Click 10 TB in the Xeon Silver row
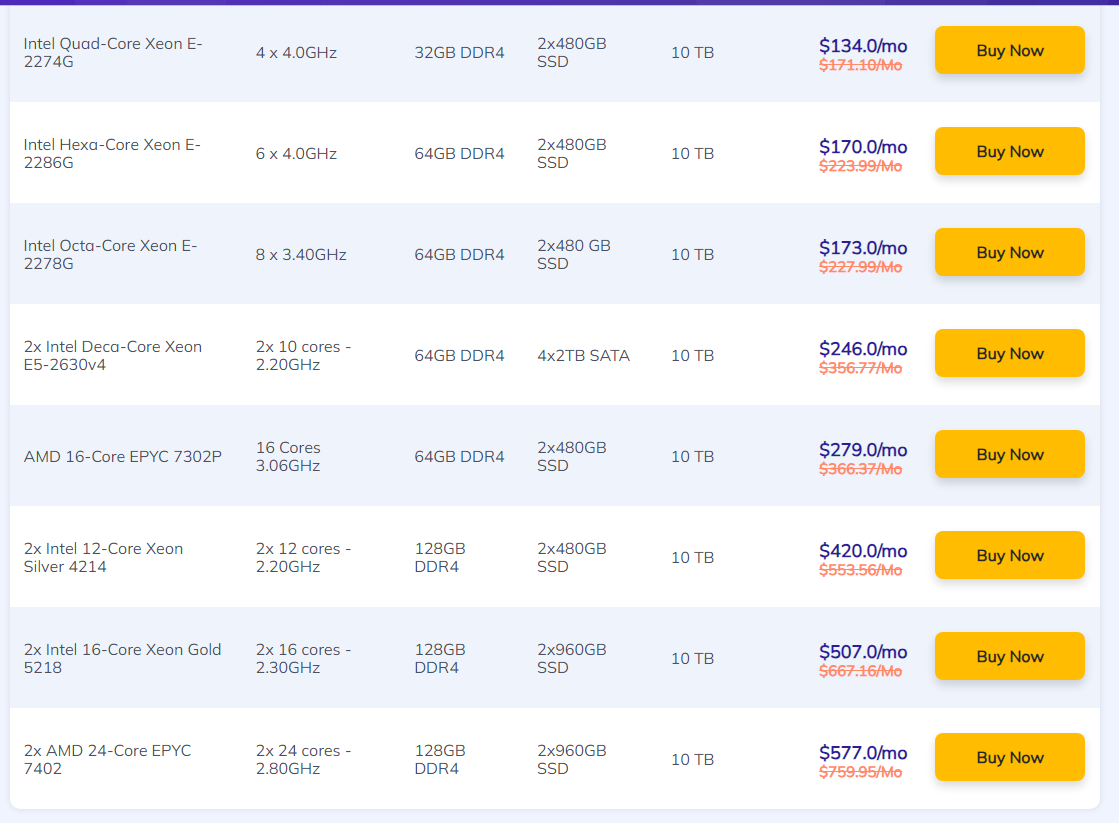This screenshot has height=823, width=1119. (692, 557)
